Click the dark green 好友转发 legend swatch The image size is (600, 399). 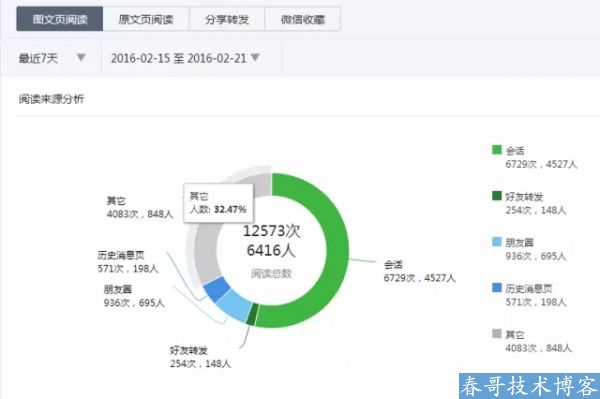click(x=497, y=195)
